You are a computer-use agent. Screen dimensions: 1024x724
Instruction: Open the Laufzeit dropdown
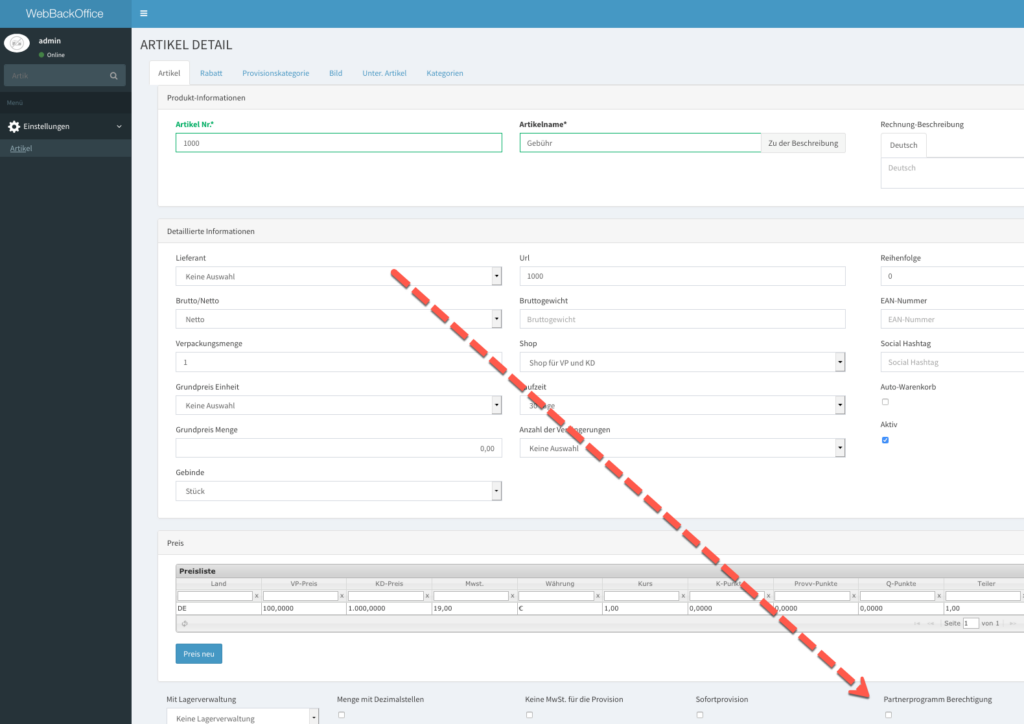tap(682, 405)
